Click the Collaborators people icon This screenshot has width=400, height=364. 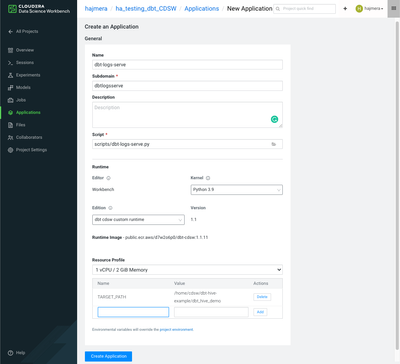pyautogui.click(x=10, y=137)
